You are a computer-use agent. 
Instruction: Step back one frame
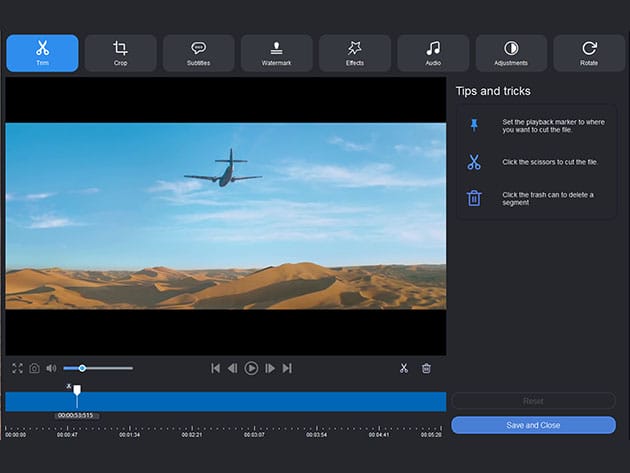pos(233,368)
